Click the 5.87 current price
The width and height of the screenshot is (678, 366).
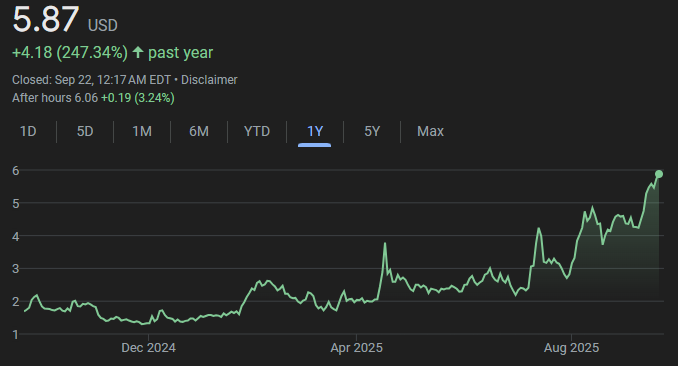pos(46,19)
